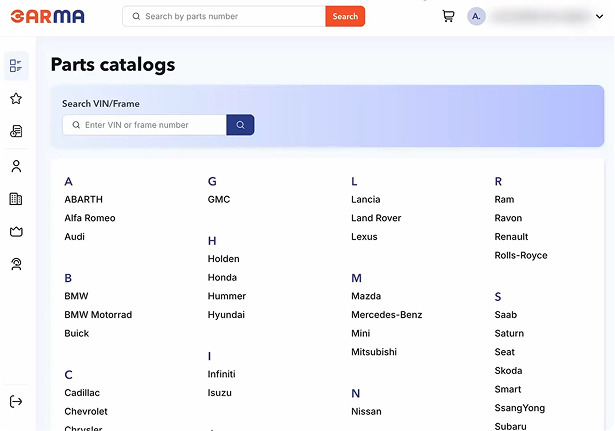Click the user avatar in the header

476,16
